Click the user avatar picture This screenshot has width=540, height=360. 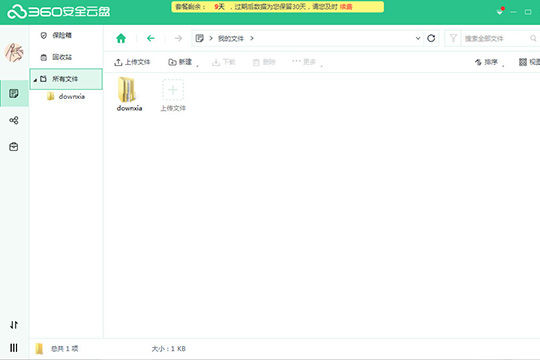(14, 53)
